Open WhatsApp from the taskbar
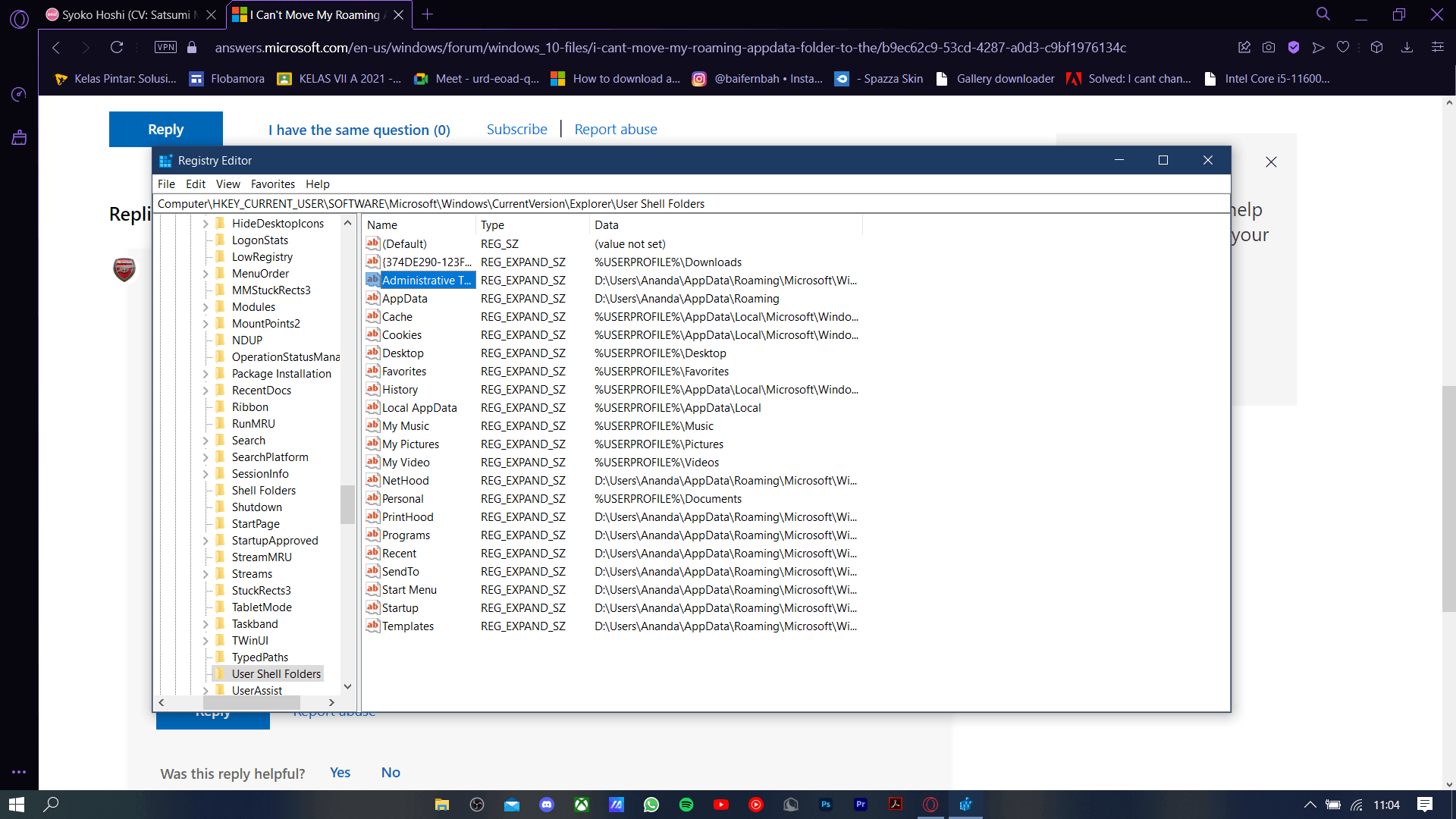 [x=651, y=805]
